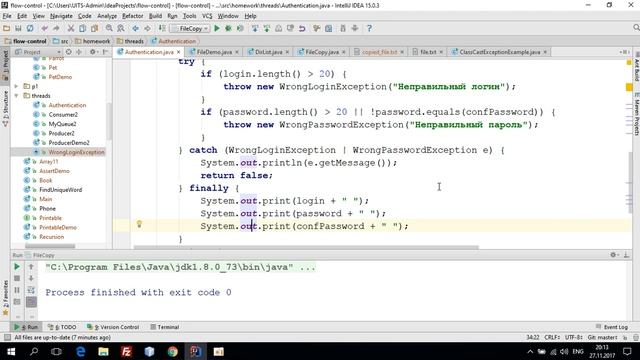Screen dimensions: 640x360
Task: Select WrongLoginException in project tree
Action: (x=76, y=152)
